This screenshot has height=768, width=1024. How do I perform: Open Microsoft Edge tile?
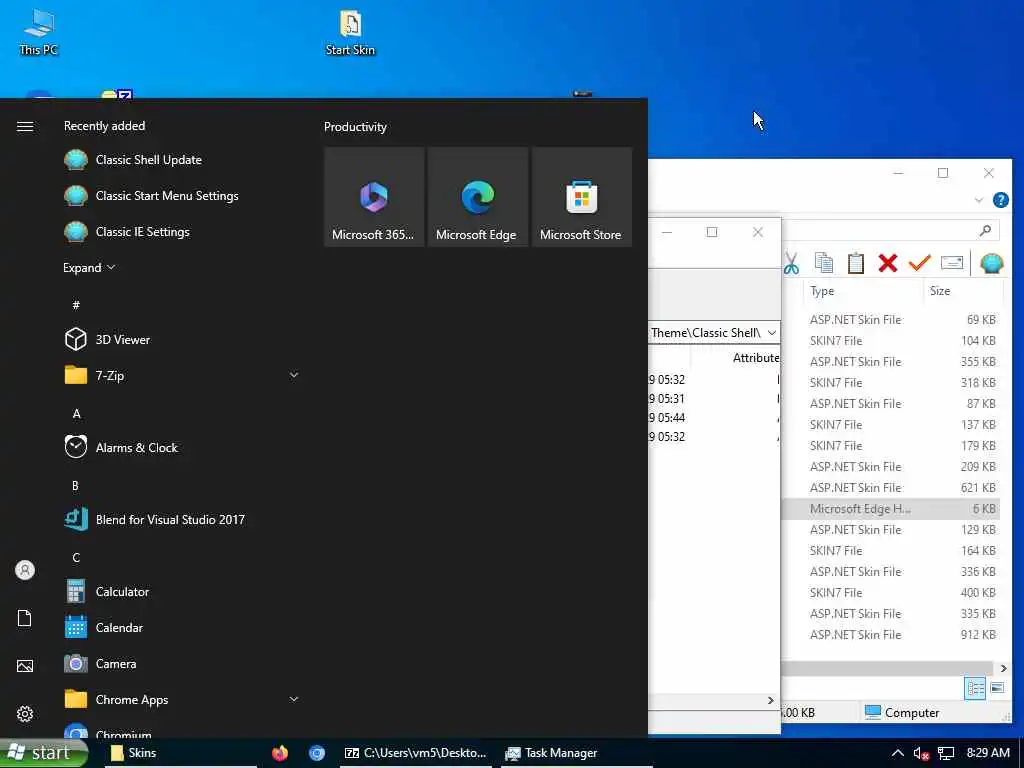477,197
